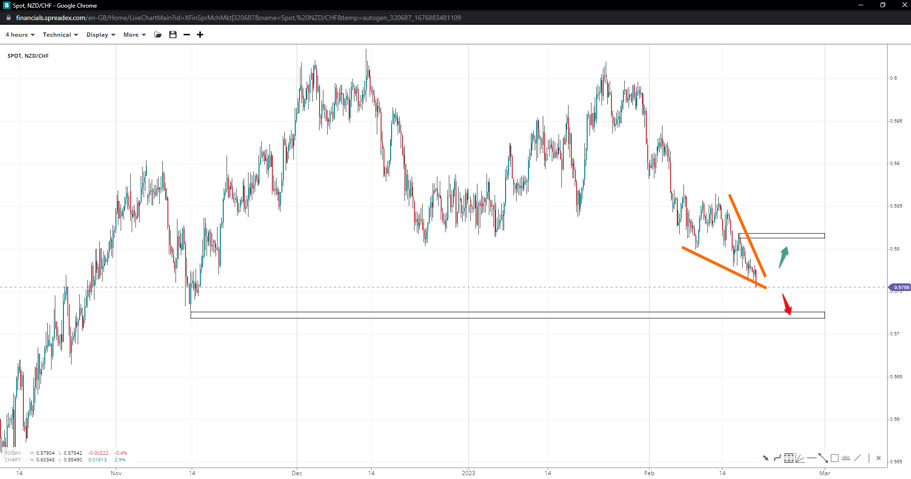The width and height of the screenshot is (911, 479).
Task: Click the current price label on axis
Action: click(900, 287)
